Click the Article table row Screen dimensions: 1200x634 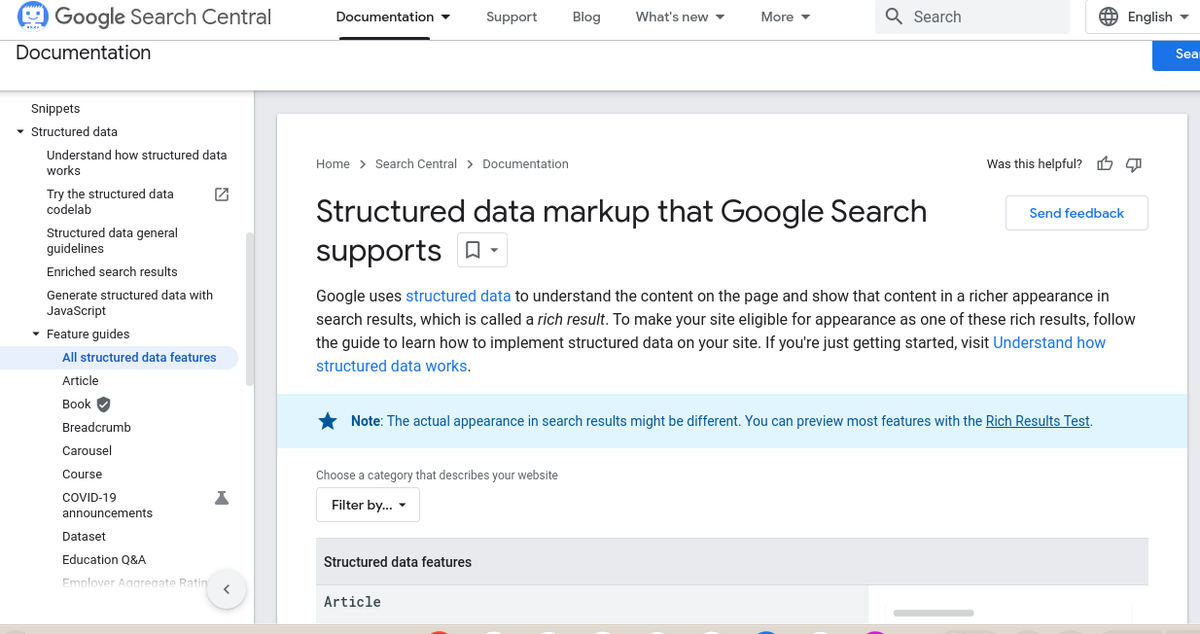click(592, 604)
